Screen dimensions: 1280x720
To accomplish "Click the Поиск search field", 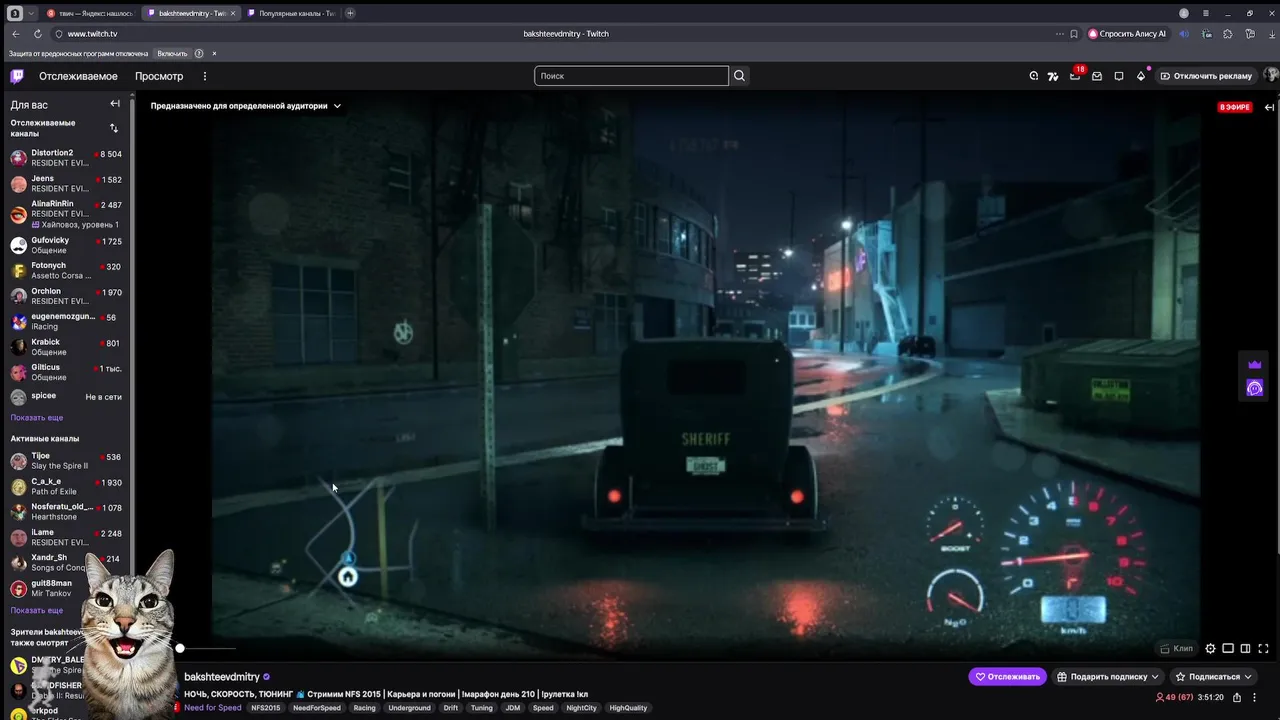I will tap(631, 76).
